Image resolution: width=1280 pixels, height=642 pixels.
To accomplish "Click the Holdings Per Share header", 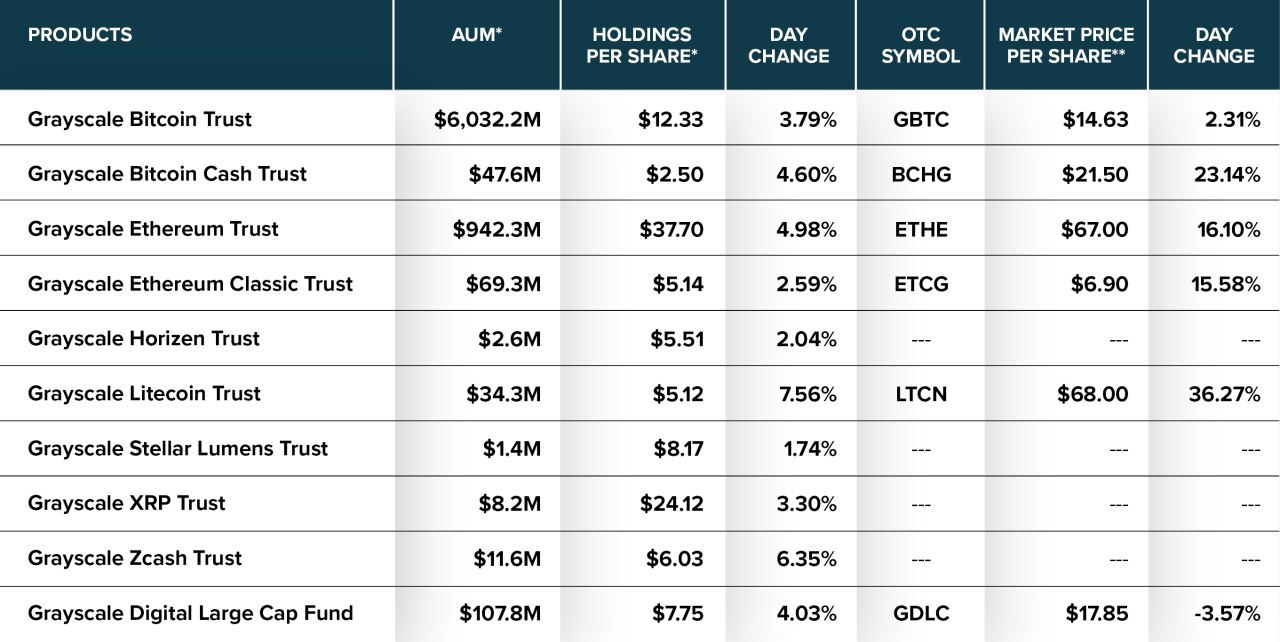I will coord(642,45).
